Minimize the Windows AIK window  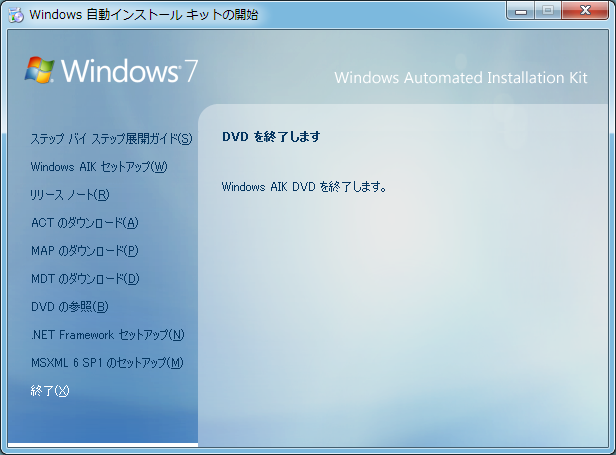[520, 11]
